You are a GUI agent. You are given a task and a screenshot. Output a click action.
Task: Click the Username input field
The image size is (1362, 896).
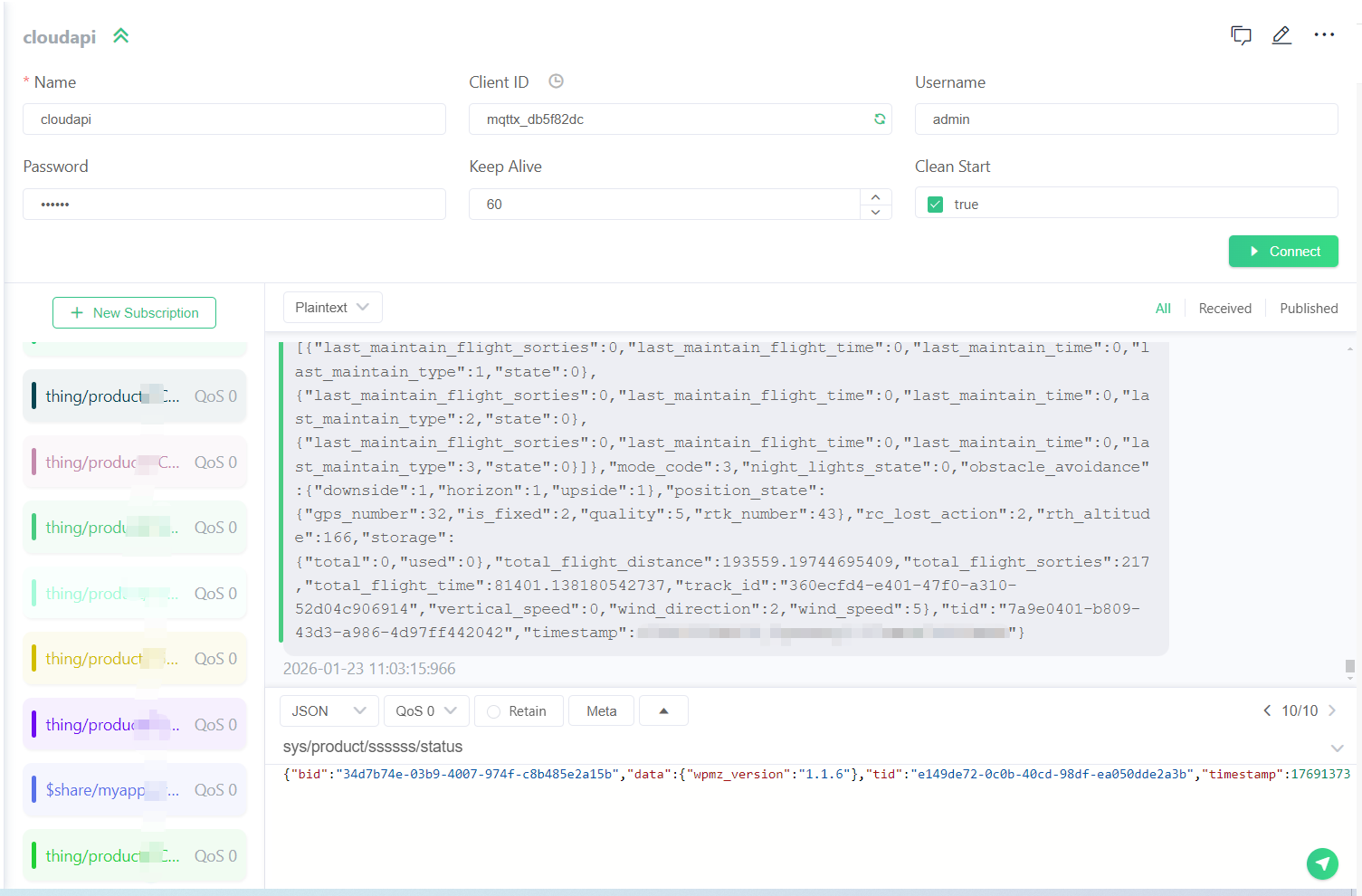(1125, 119)
